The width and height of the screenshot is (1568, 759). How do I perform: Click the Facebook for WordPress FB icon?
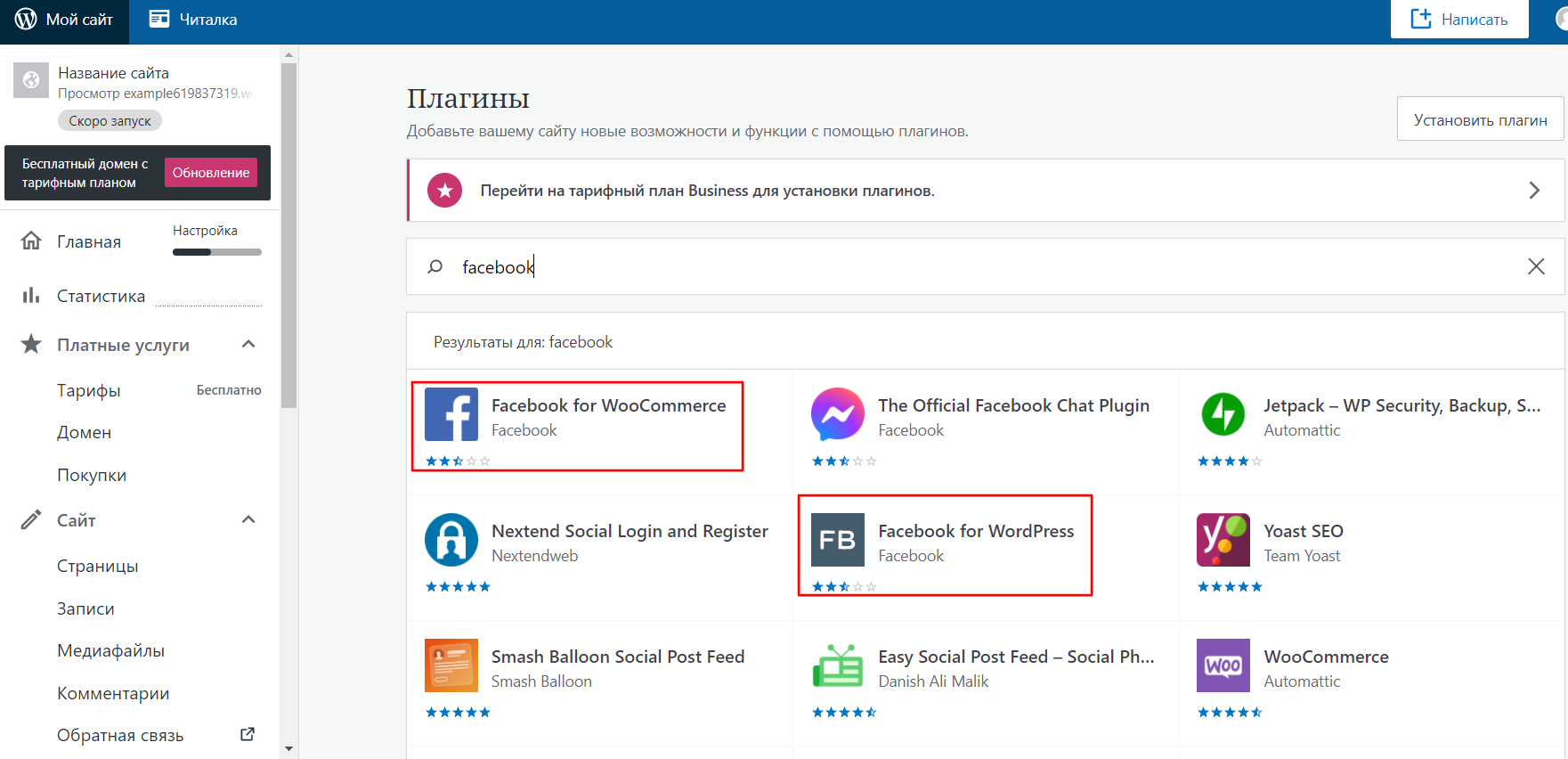(837, 540)
